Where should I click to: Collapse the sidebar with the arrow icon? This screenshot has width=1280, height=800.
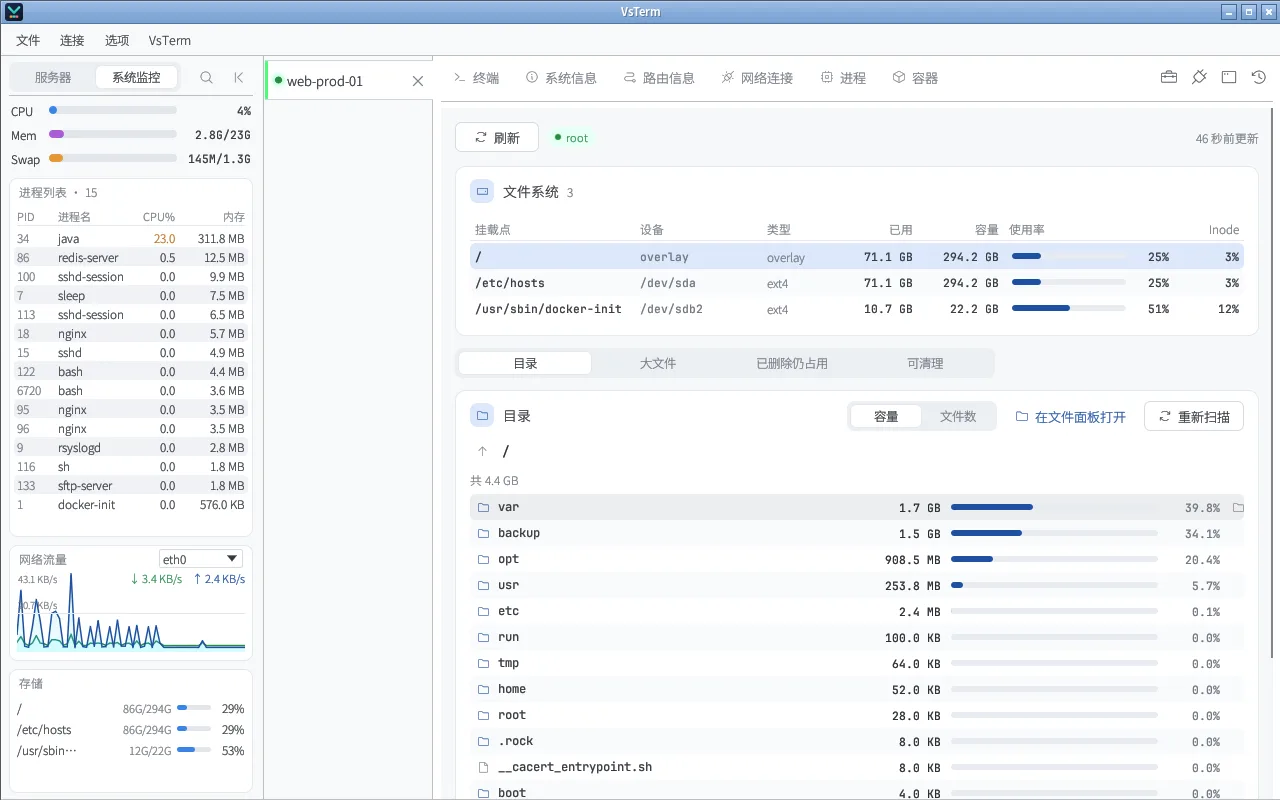[238, 77]
